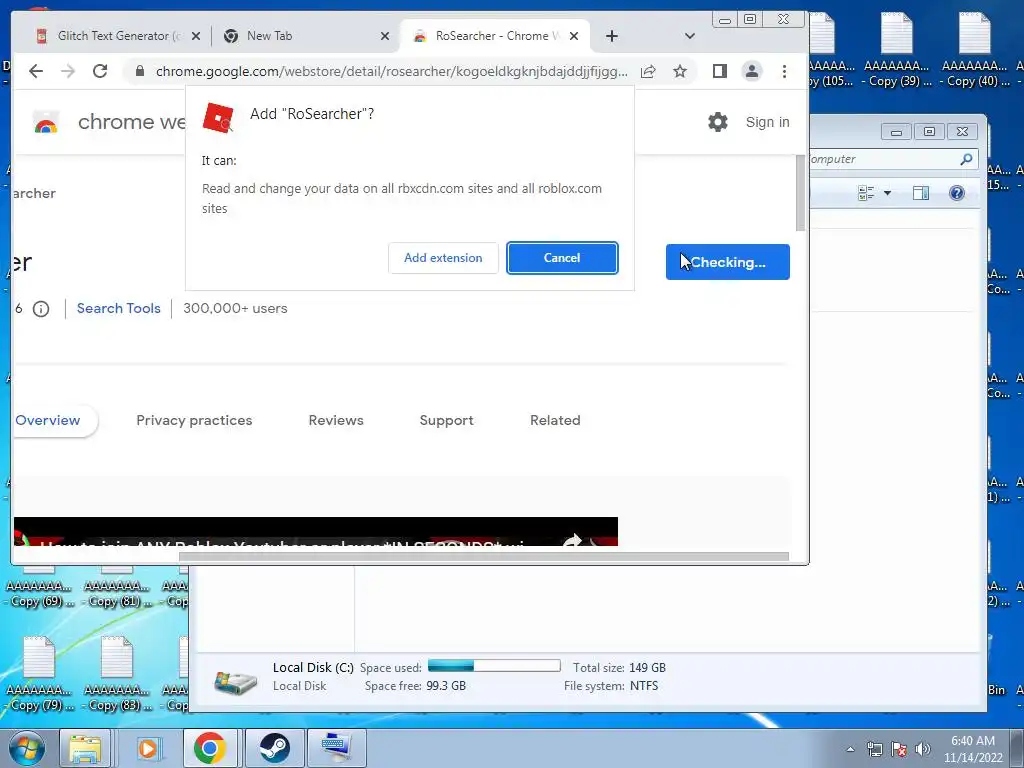Click the video share arrow icon
The width and height of the screenshot is (1024, 768).
pos(572,540)
